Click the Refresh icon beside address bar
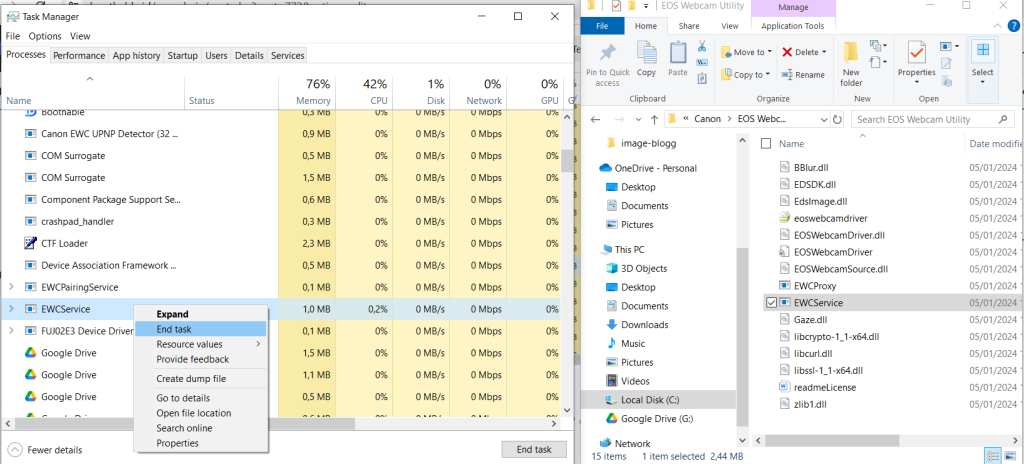Image resolution: width=1024 pixels, height=464 pixels. tap(838, 119)
